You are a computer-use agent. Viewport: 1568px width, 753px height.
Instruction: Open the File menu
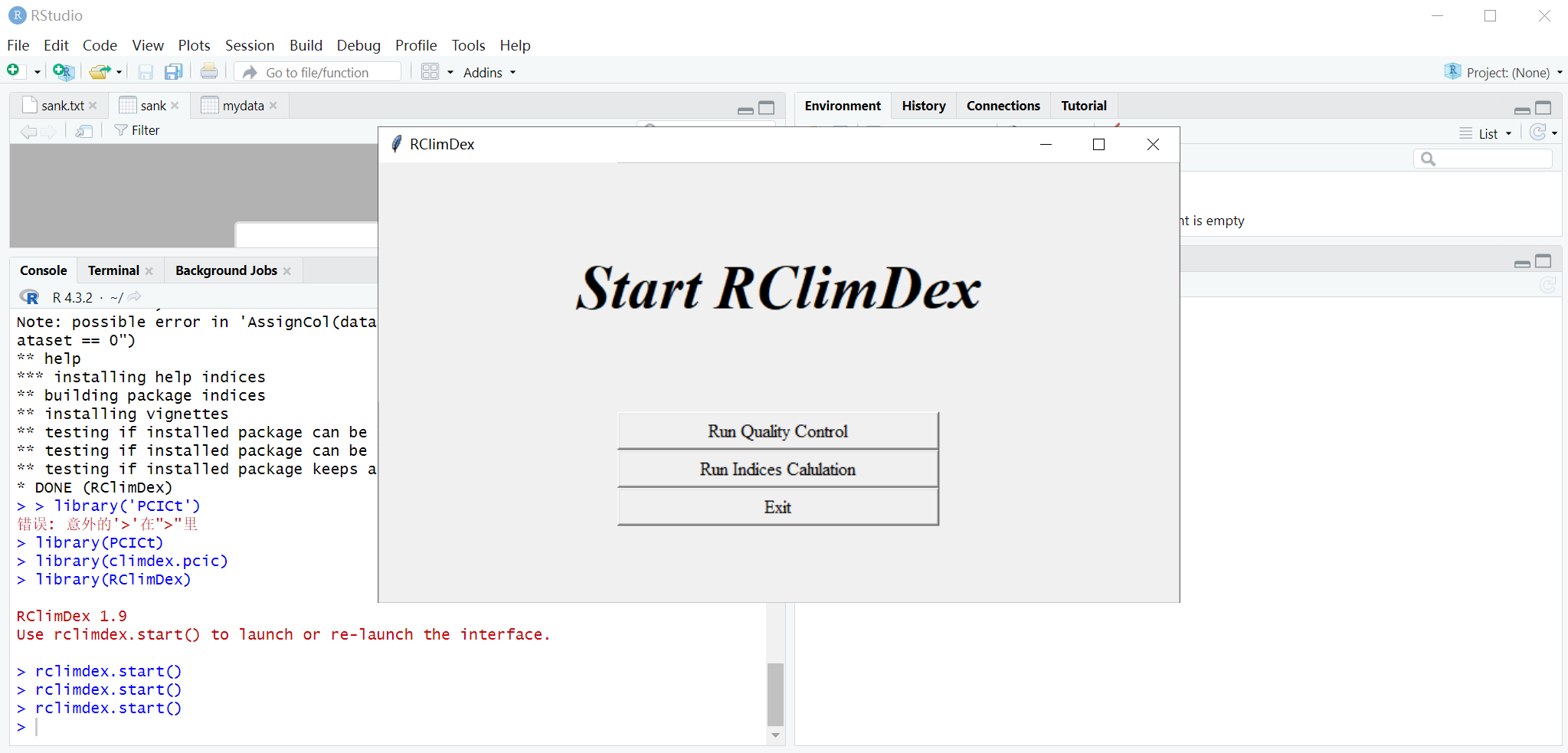coord(18,45)
